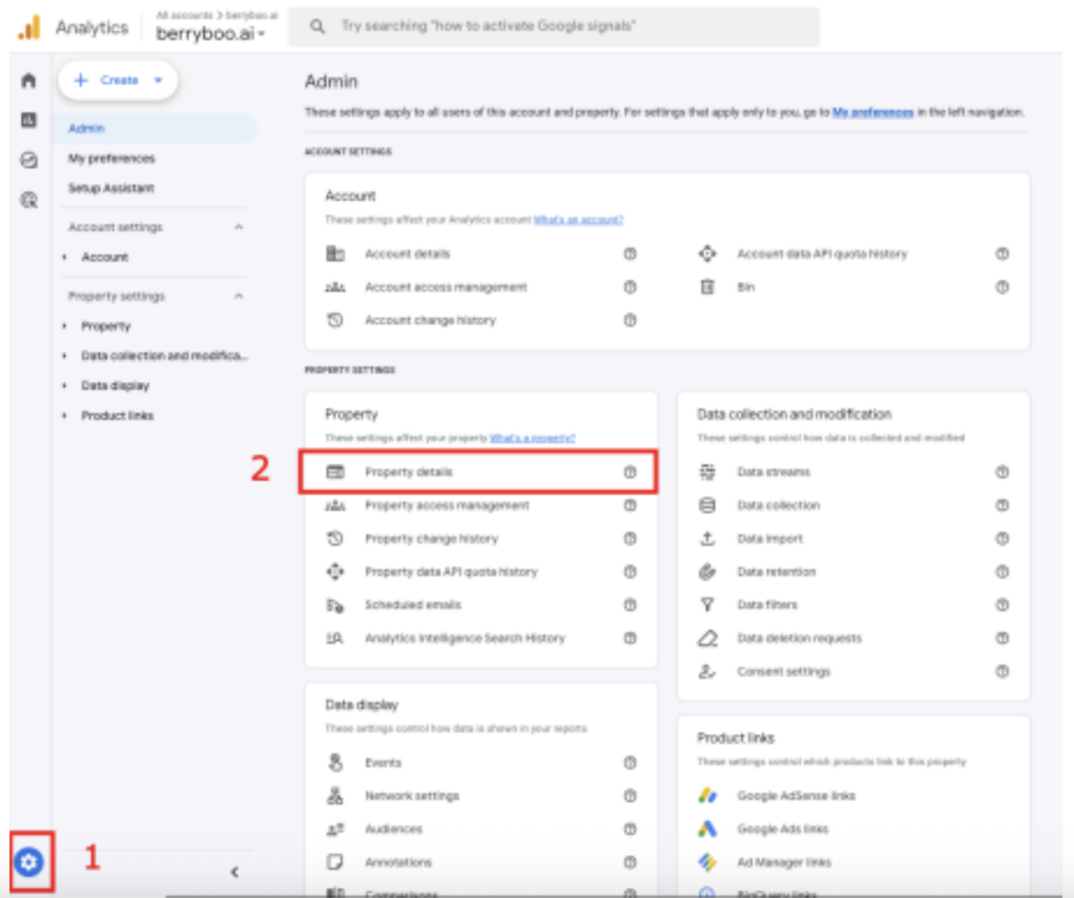Select My preferences in the sidebar
This screenshot has width=1074, height=898.
coord(111,158)
